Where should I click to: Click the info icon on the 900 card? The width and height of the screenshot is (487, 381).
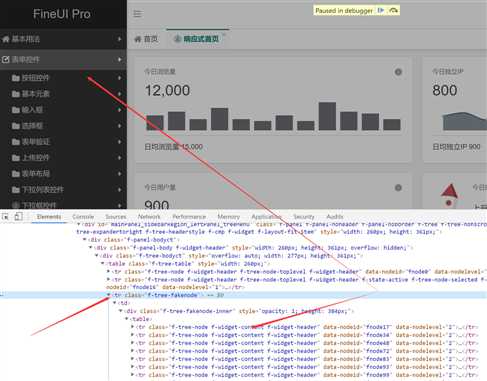(x=398, y=188)
